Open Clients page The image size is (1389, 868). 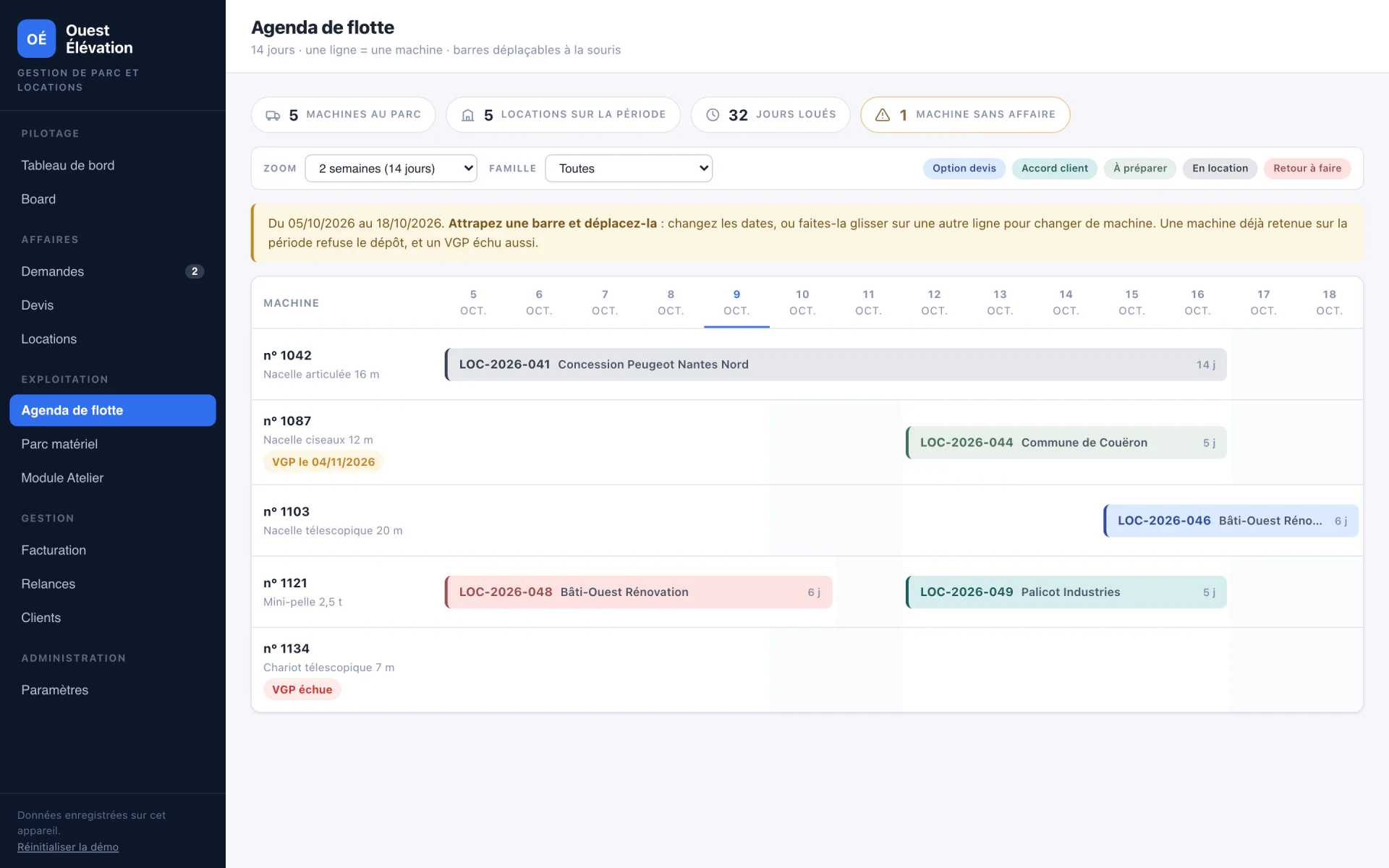[113, 618]
